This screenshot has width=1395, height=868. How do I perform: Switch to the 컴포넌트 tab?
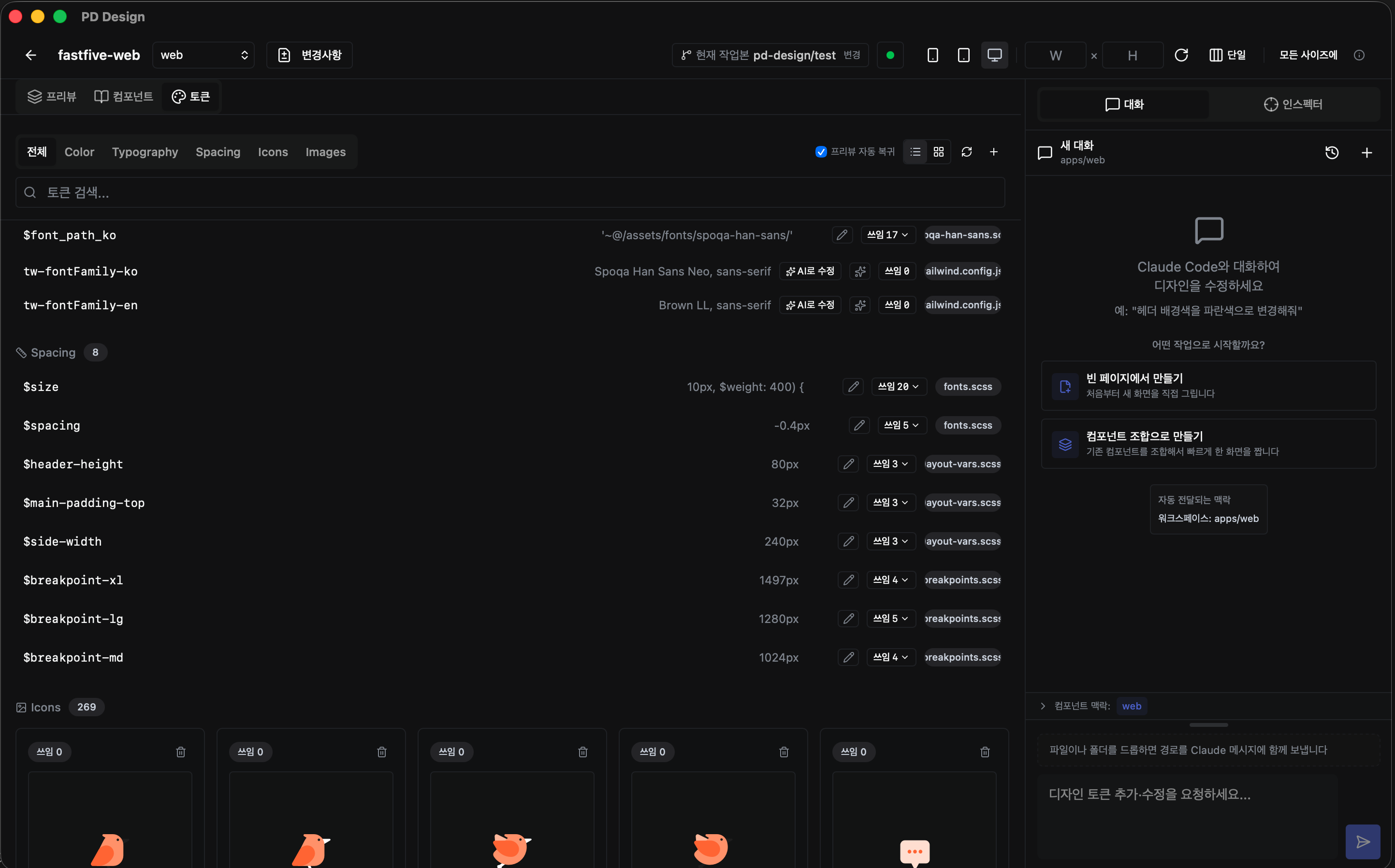point(123,97)
